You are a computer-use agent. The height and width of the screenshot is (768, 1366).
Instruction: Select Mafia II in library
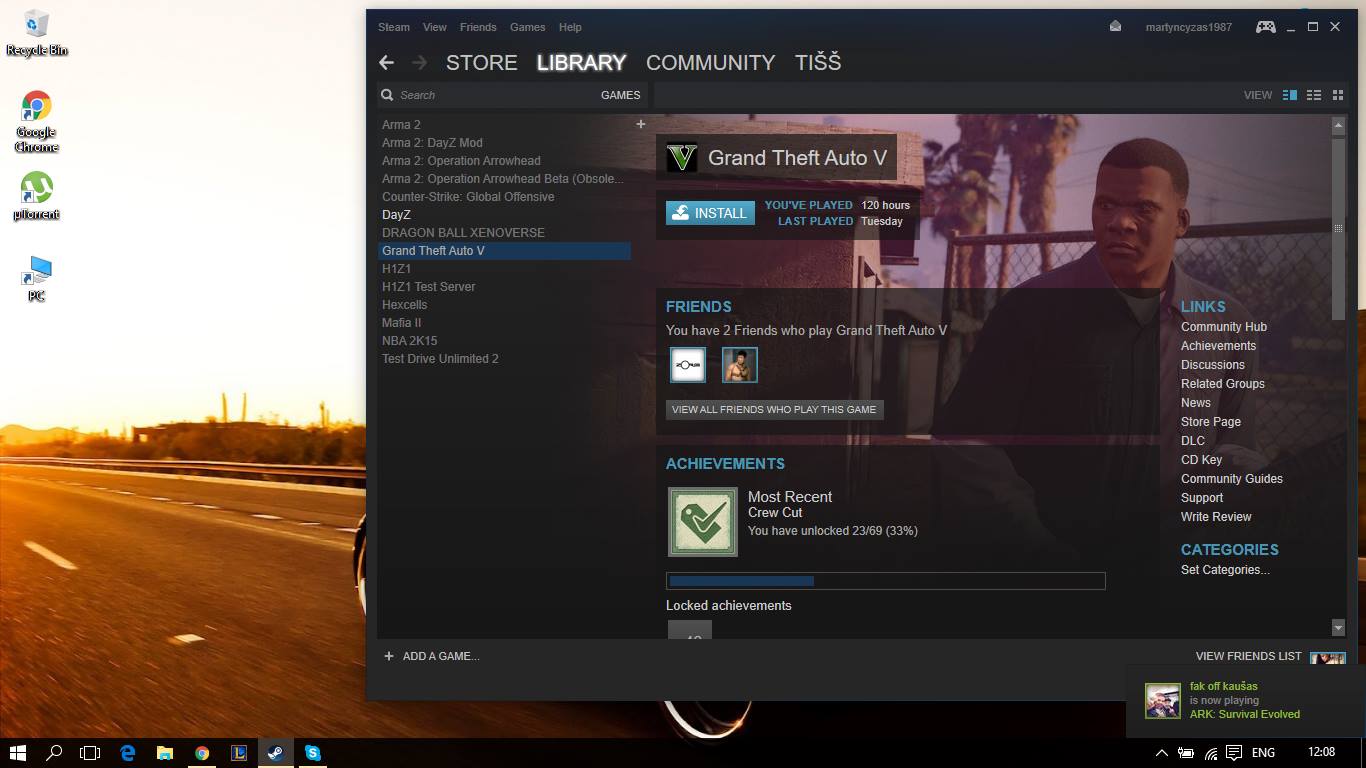401,323
